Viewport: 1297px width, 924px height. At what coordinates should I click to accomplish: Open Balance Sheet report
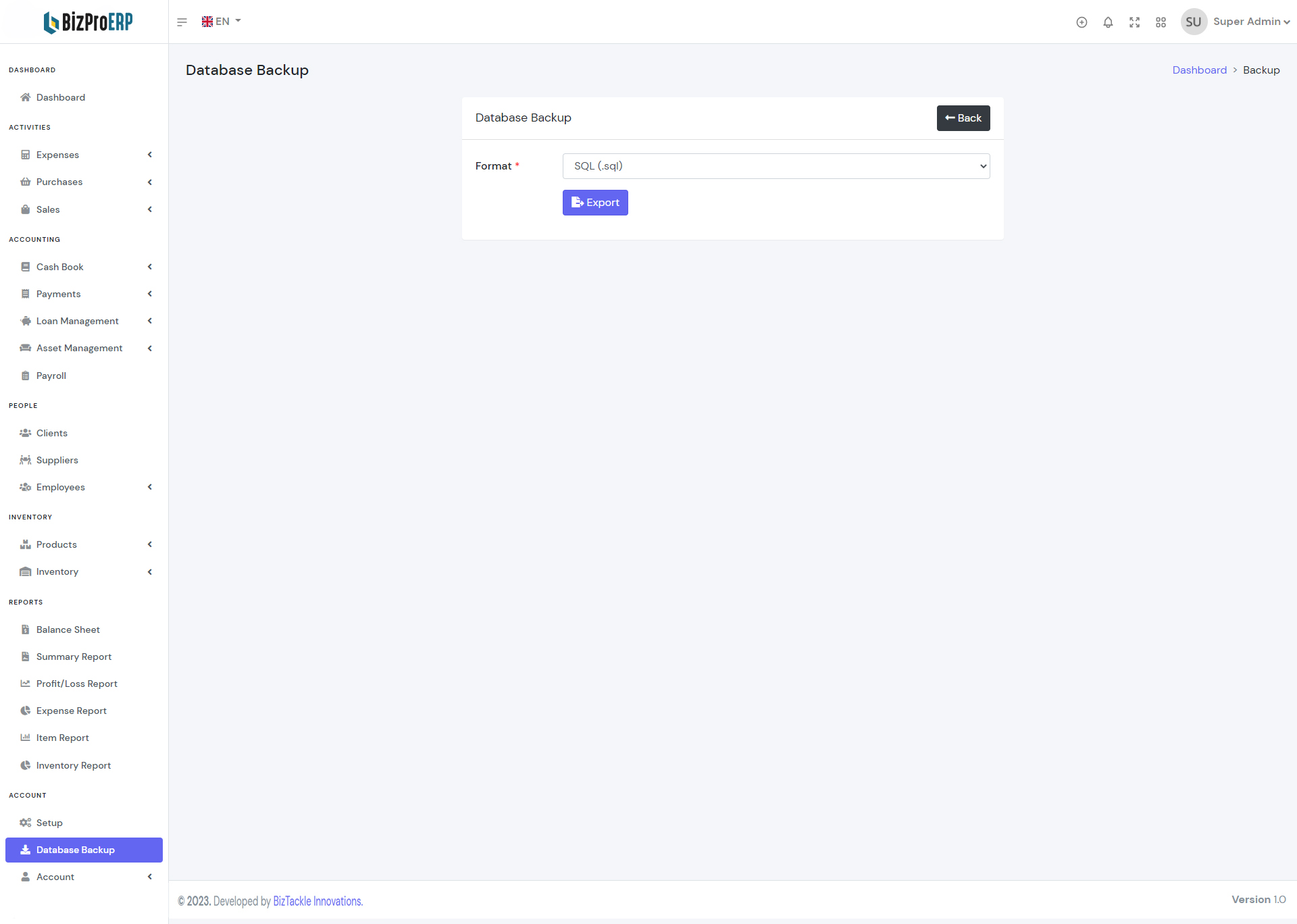pyautogui.click(x=68, y=630)
